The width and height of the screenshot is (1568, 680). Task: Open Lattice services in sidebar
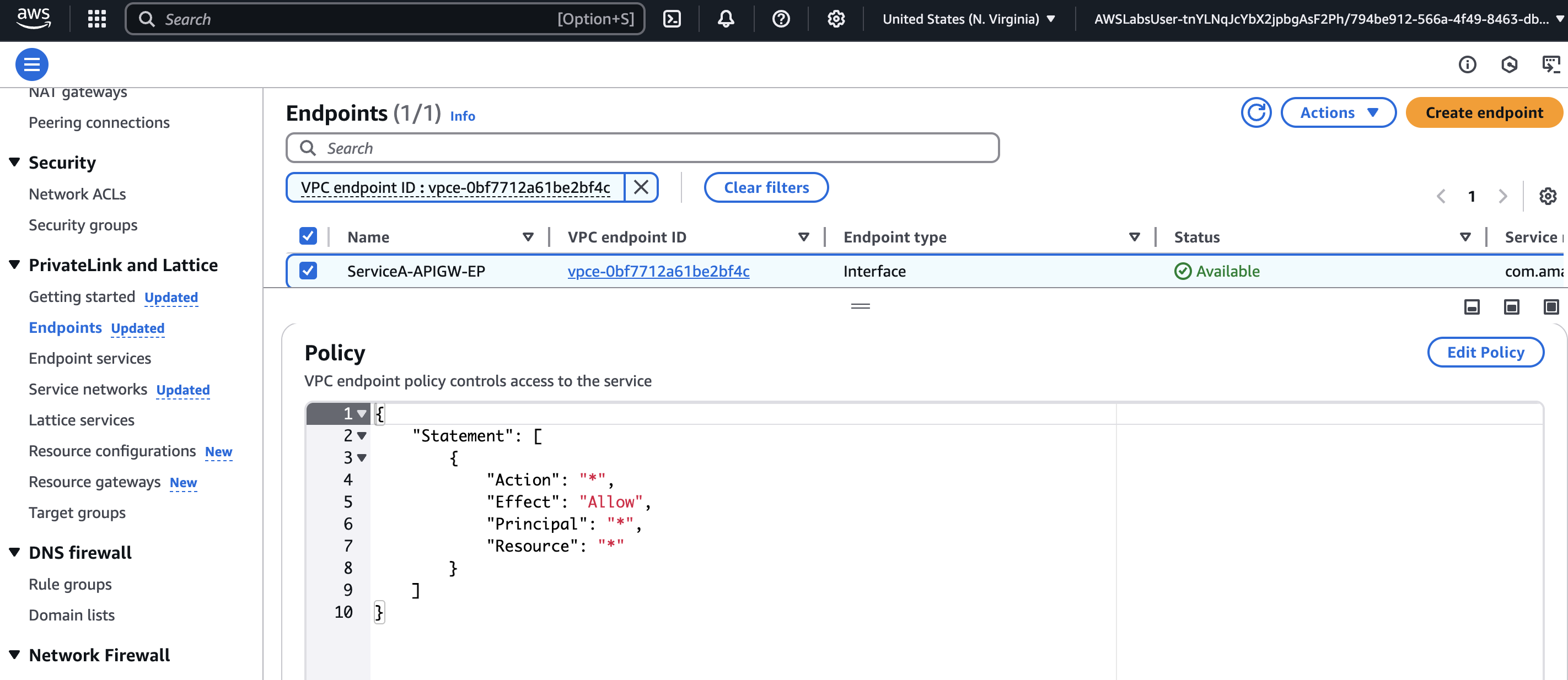coord(82,420)
